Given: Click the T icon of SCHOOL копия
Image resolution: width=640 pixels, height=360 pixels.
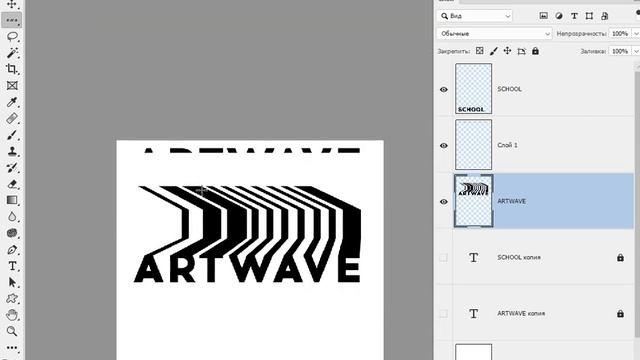Looking at the screenshot, I should [x=473, y=258].
